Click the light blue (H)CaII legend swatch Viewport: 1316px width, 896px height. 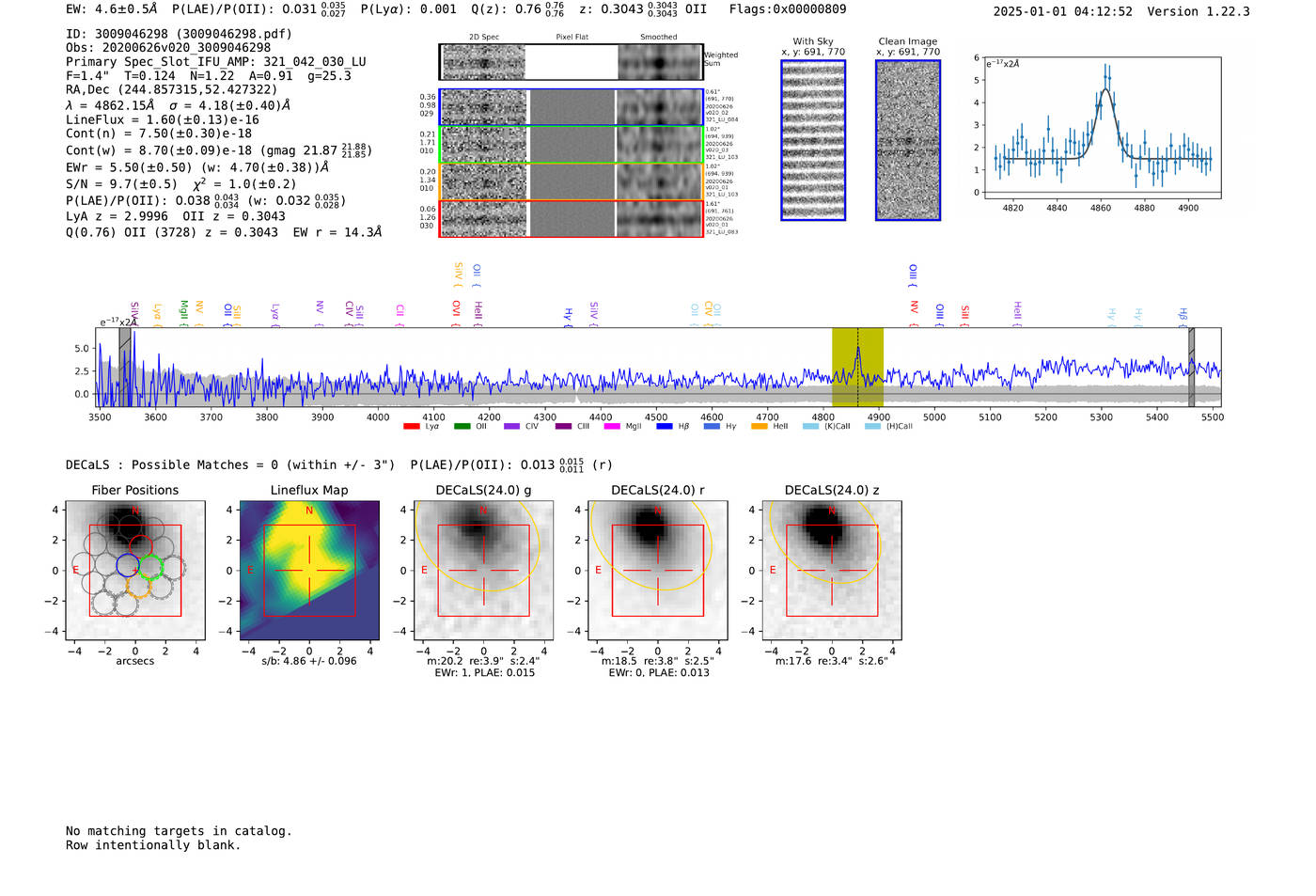872,426
